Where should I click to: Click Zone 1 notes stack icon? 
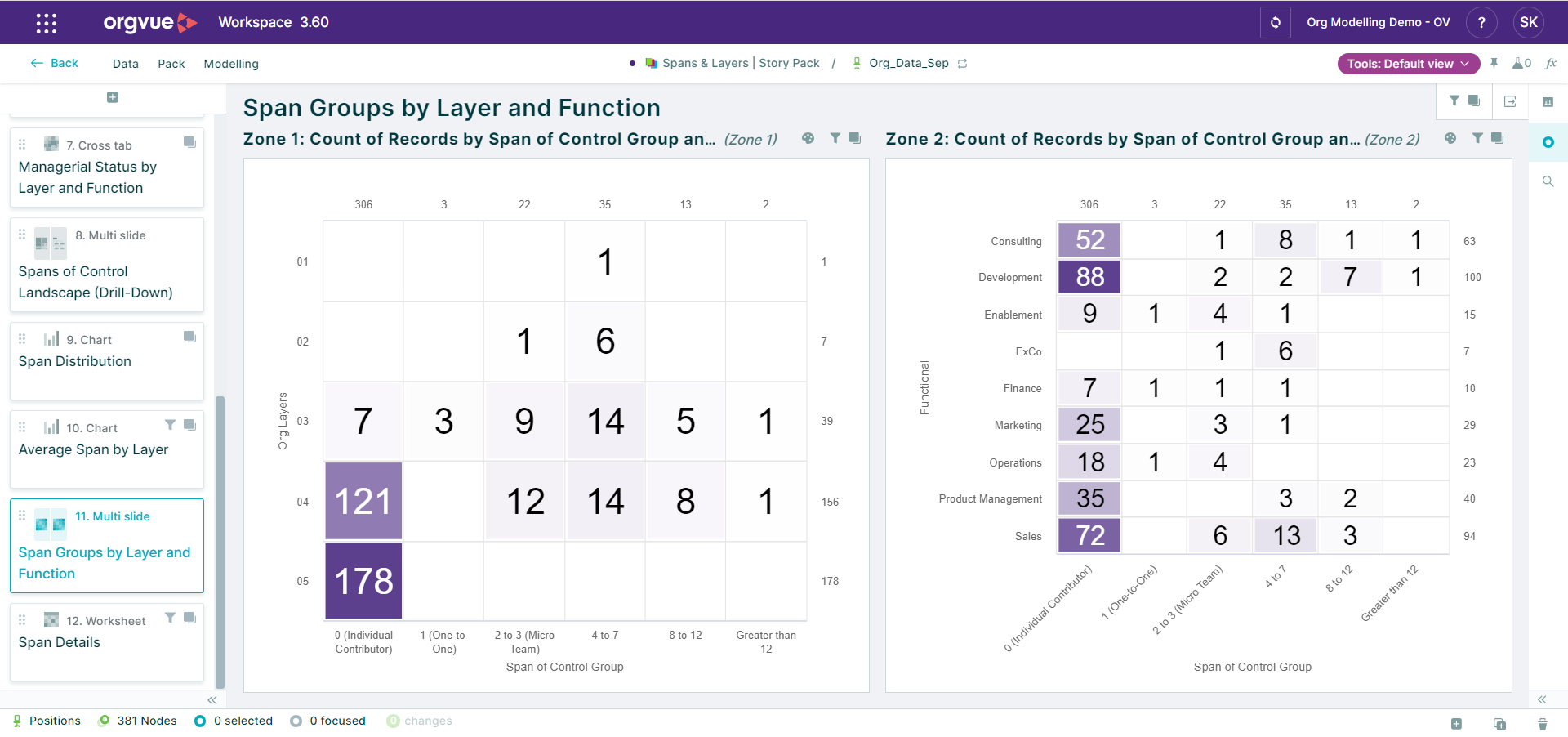point(855,138)
